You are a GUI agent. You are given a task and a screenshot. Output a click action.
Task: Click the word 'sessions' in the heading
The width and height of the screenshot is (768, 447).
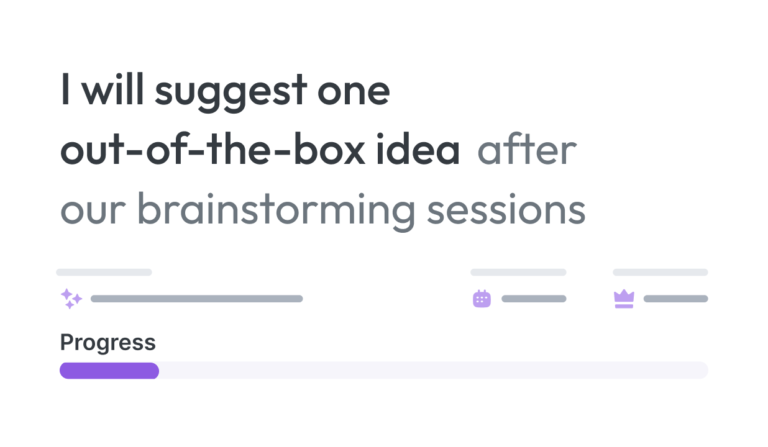[x=506, y=211]
